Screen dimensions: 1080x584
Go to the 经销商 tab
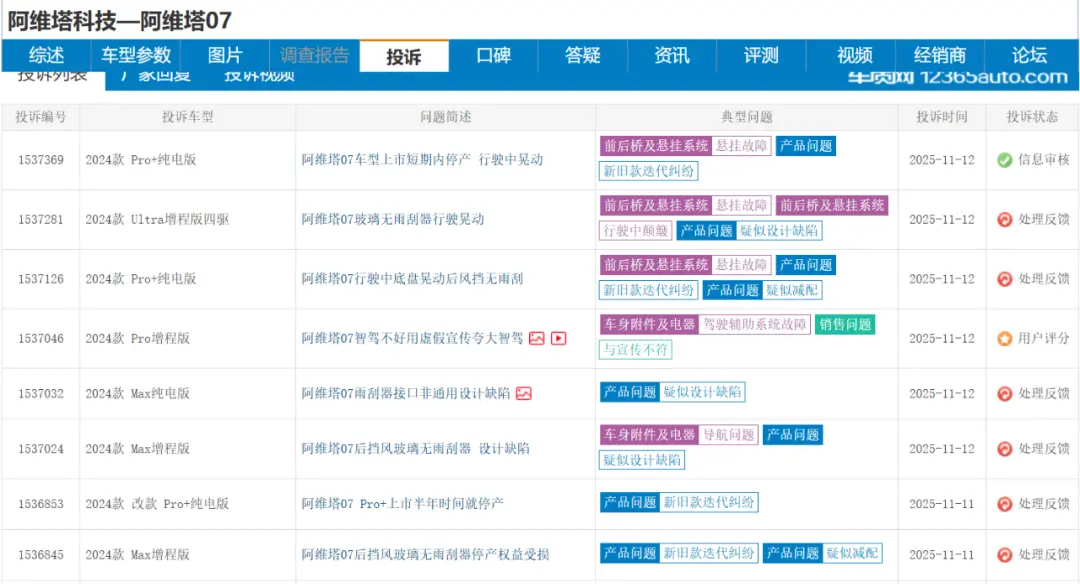click(940, 56)
